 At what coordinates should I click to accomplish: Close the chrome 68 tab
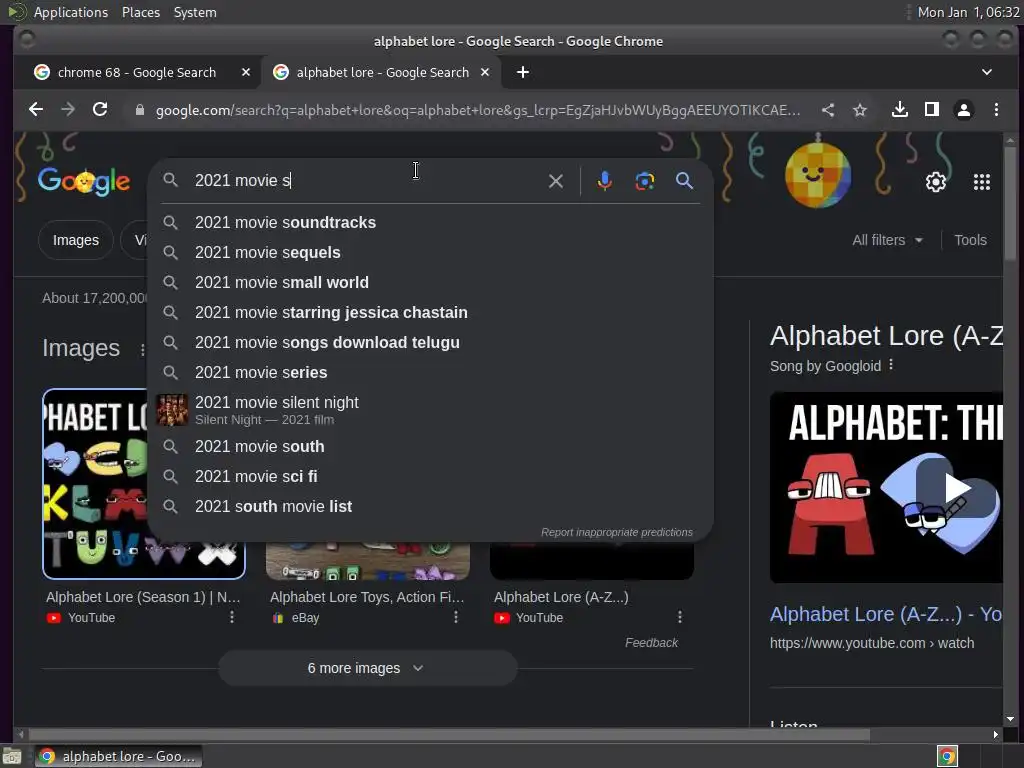246,72
